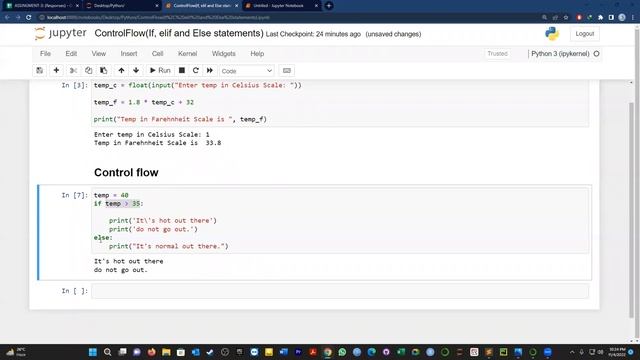The width and height of the screenshot is (640, 360).
Task: Click the Last Checkpoint text
Action: click(x=313, y=34)
